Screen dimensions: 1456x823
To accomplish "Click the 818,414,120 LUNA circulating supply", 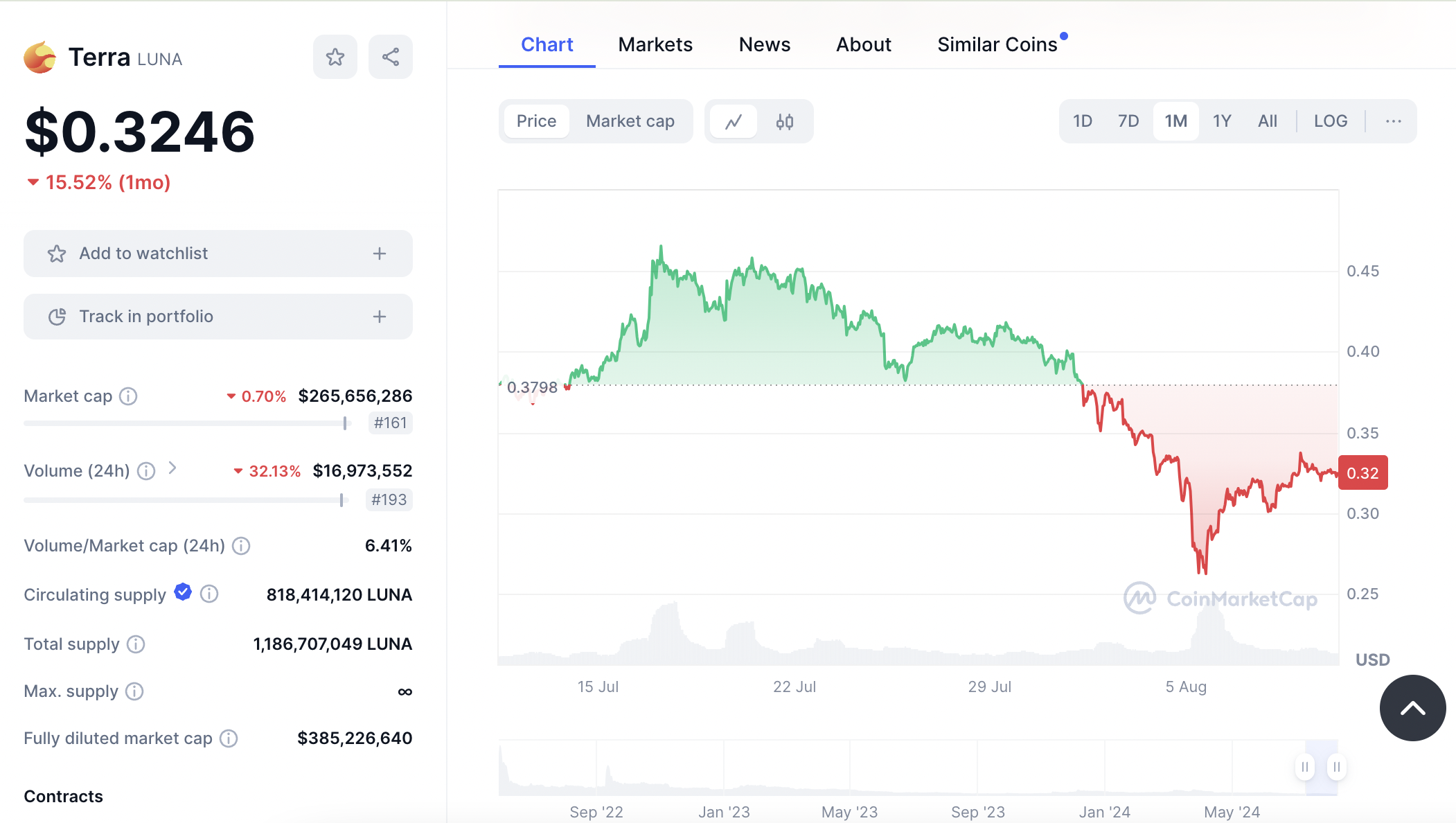I will pos(339,595).
